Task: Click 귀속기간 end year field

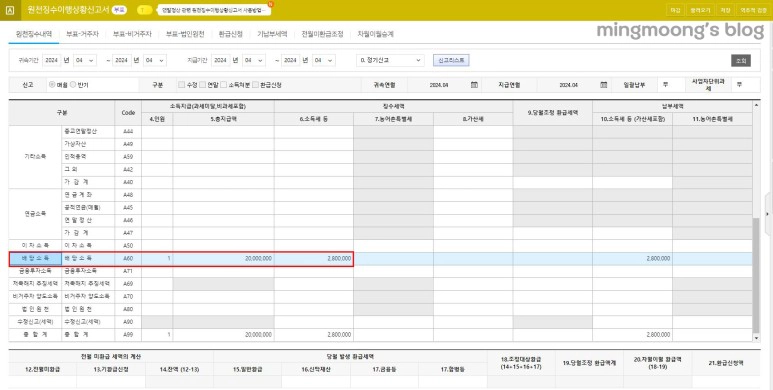Action: click(121, 60)
